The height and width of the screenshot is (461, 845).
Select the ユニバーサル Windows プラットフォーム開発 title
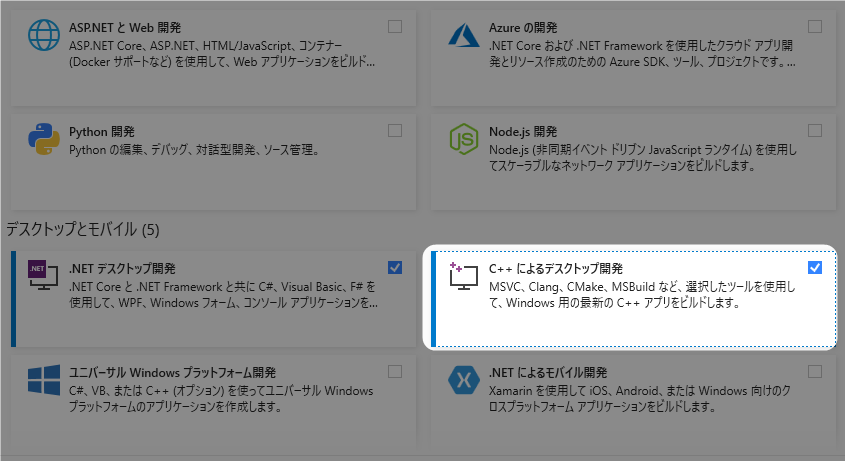(172, 373)
